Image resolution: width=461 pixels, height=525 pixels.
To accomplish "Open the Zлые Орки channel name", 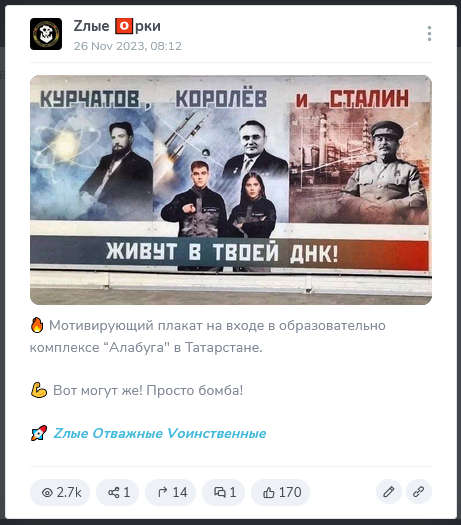I will click(117, 26).
